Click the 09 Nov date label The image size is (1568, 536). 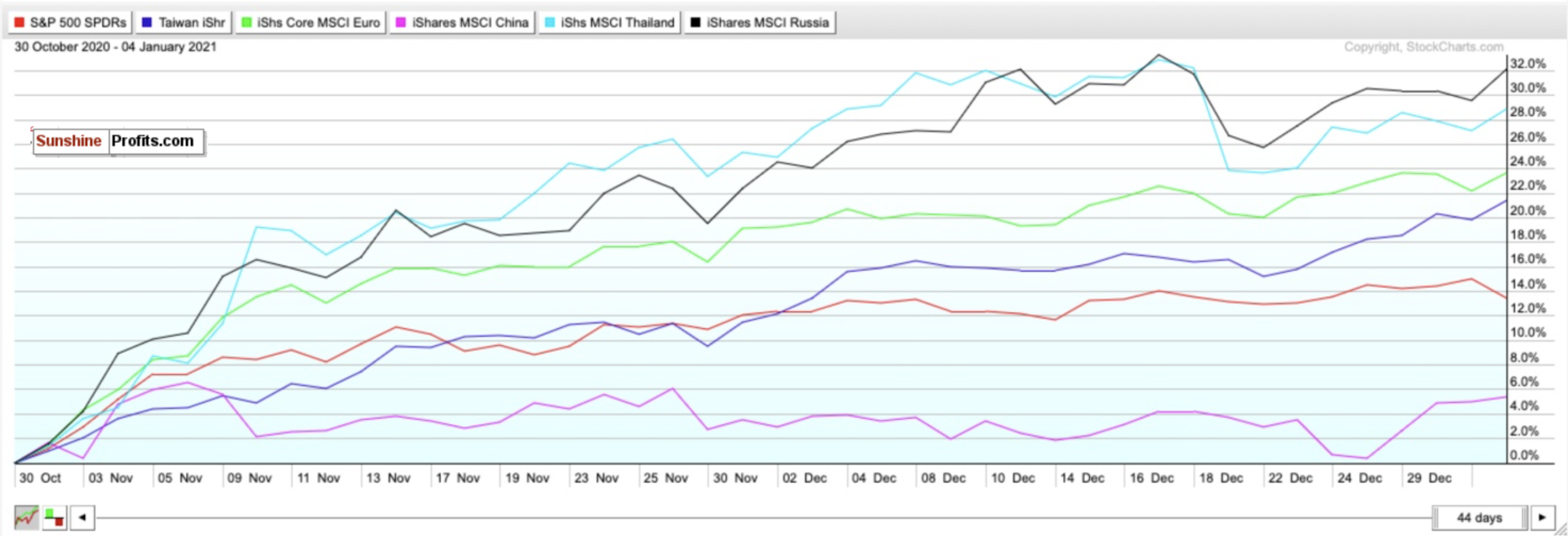point(250,478)
